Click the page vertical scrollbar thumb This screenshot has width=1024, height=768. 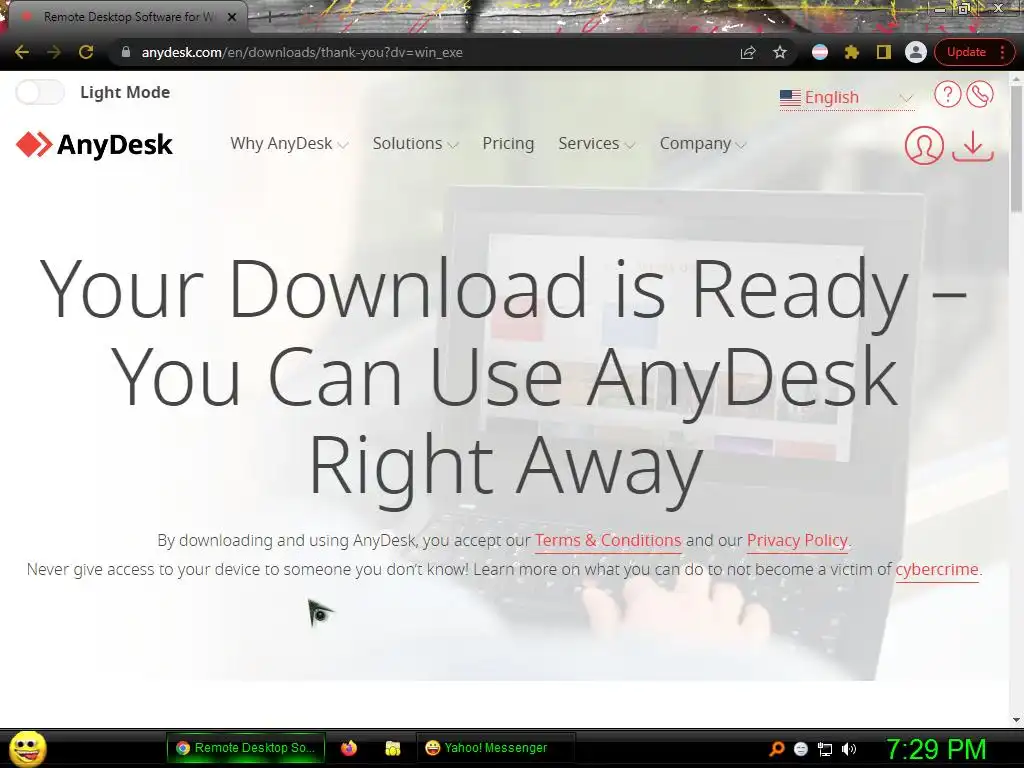(1016, 148)
